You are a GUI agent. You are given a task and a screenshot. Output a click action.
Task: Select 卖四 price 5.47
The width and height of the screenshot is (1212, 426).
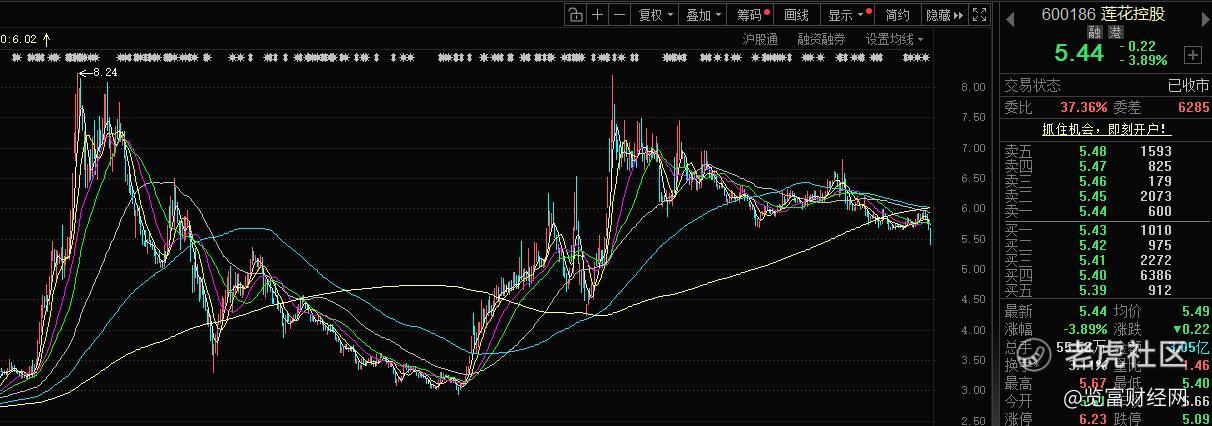[1092, 166]
